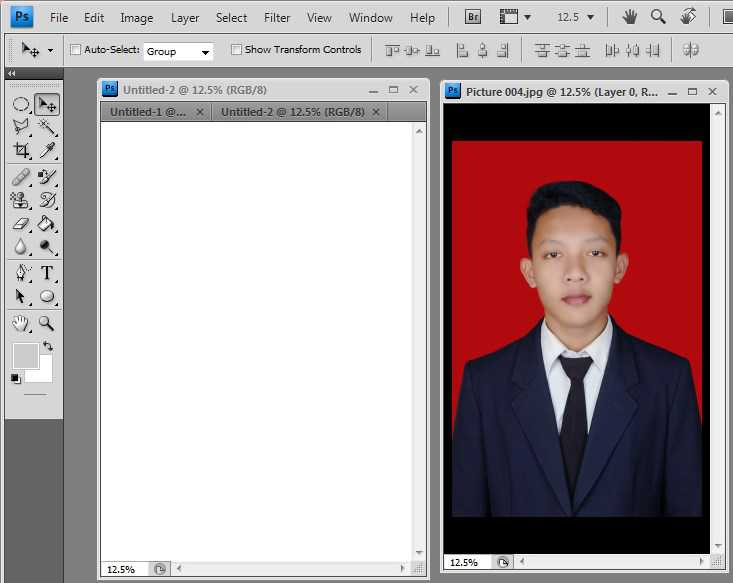Open the Window menu
The width and height of the screenshot is (733, 583).
(371, 18)
